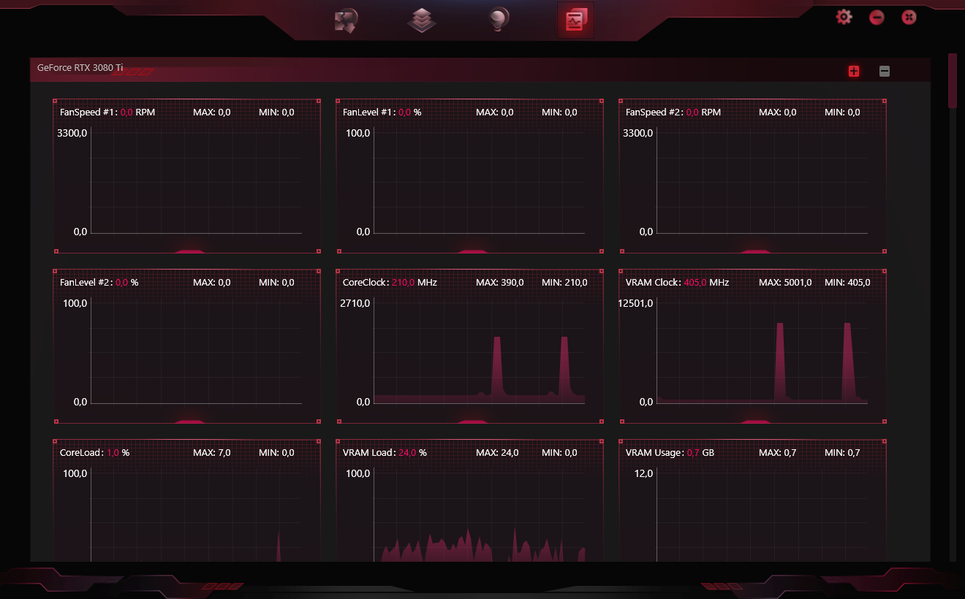The width and height of the screenshot is (965, 599).
Task: Open the first tab with arrows icon
Action: pyautogui.click(x=346, y=20)
